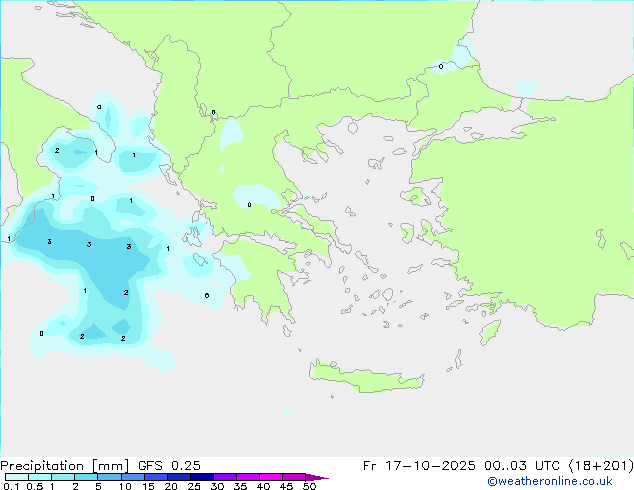
Task: Pick legend swatch between 20 and 25
Action: pos(178,477)
